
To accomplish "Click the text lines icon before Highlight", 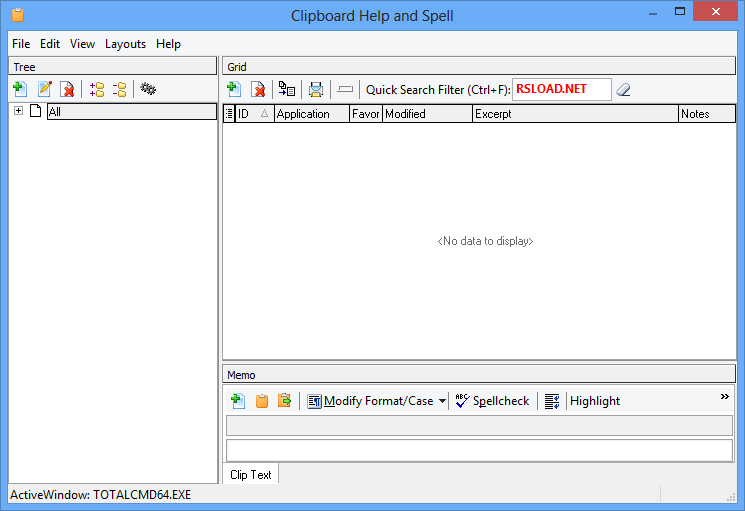I will [x=552, y=401].
